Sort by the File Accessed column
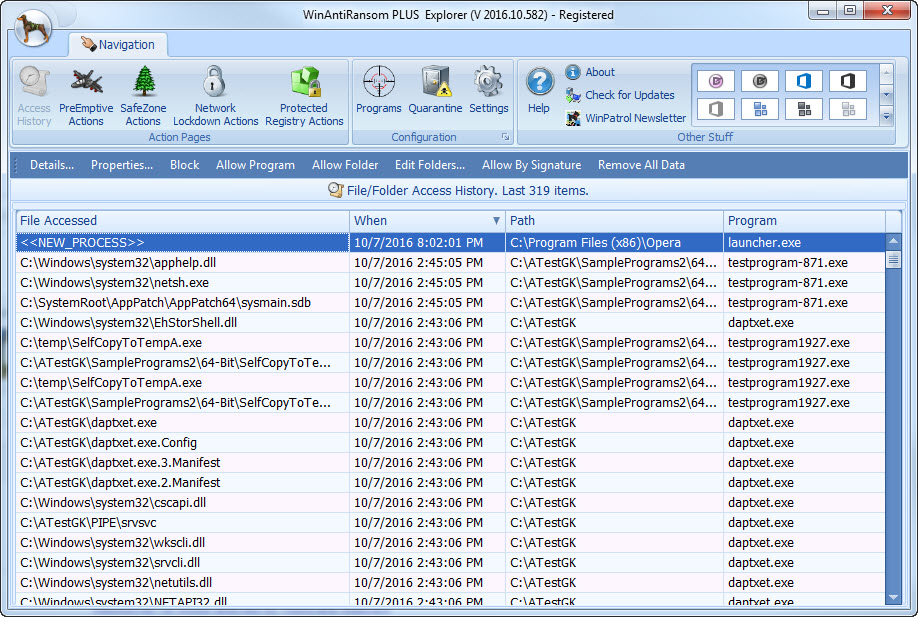 [183, 221]
